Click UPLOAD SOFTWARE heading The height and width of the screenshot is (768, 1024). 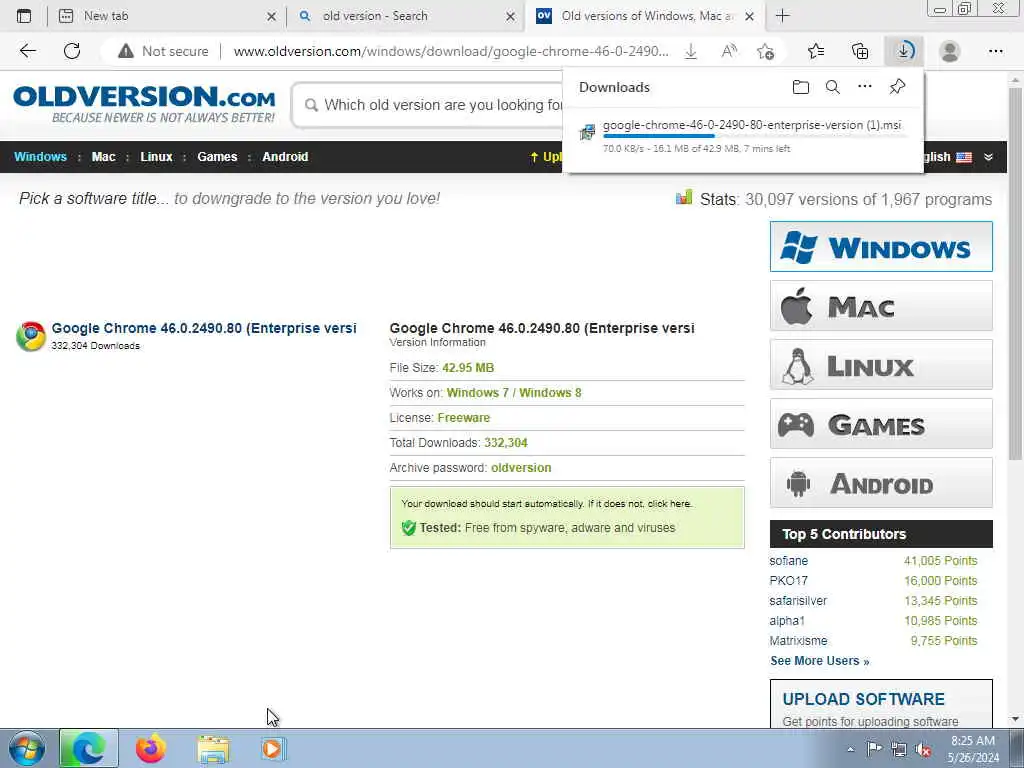(863, 699)
